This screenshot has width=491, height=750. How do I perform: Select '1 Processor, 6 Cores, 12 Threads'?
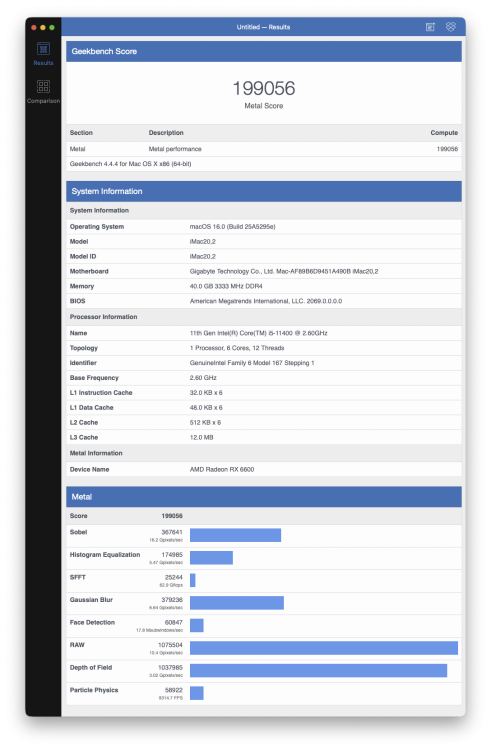click(237, 348)
